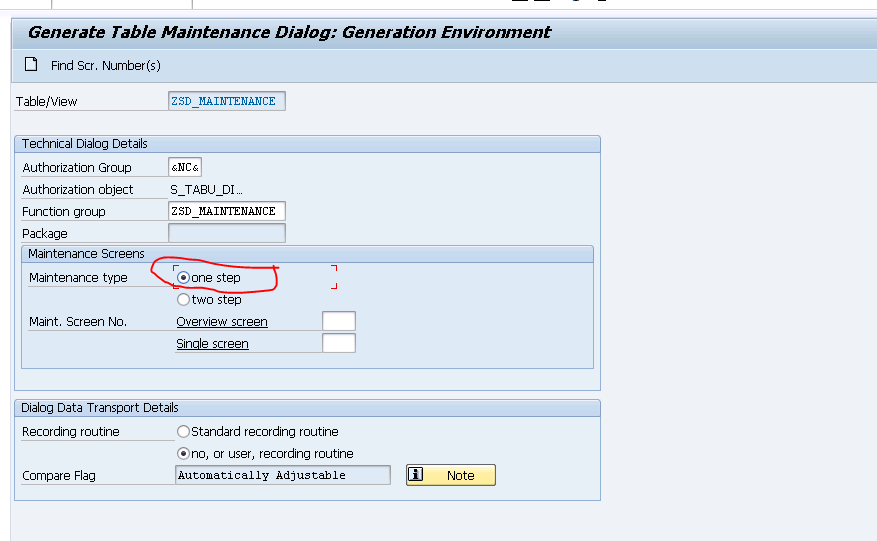The height and width of the screenshot is (541, 877).
Task: Click the Single screen number field
Action: pos(339,343)
